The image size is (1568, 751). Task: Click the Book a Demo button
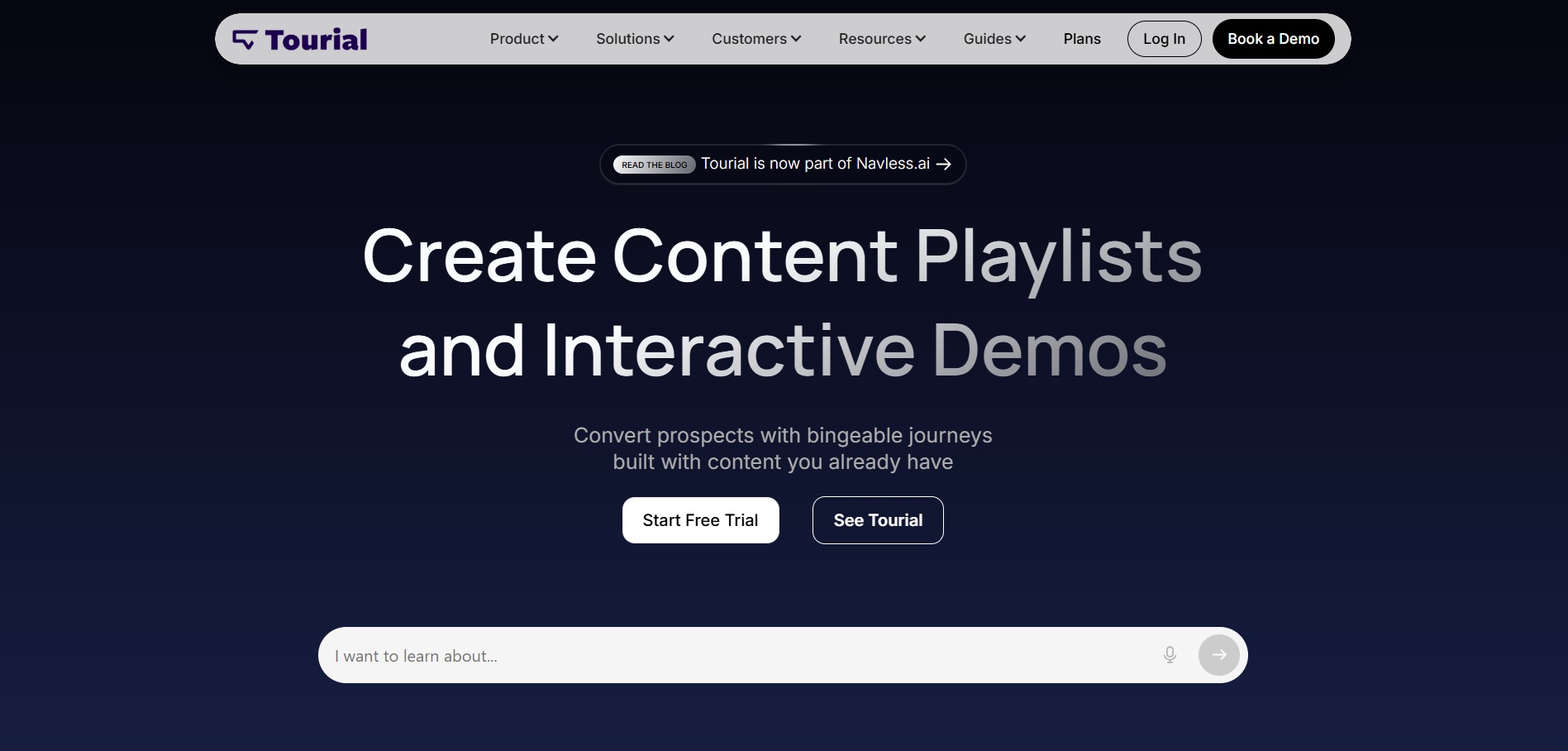click(1273, 38)
